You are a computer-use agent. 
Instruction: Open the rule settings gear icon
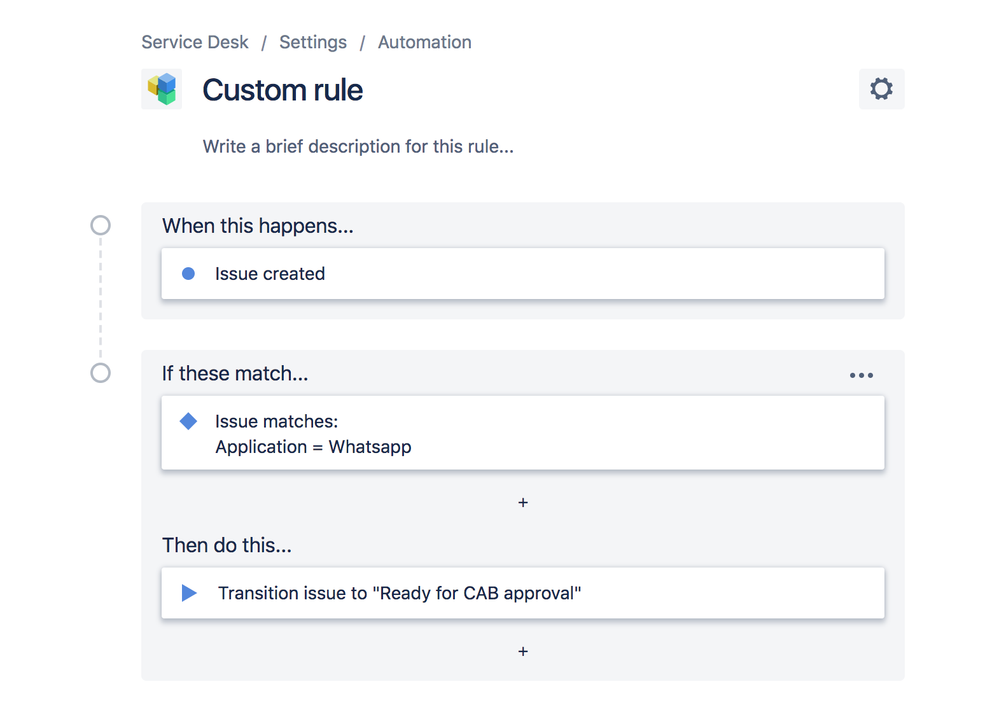pyautogui.click(x=881, y=88)
